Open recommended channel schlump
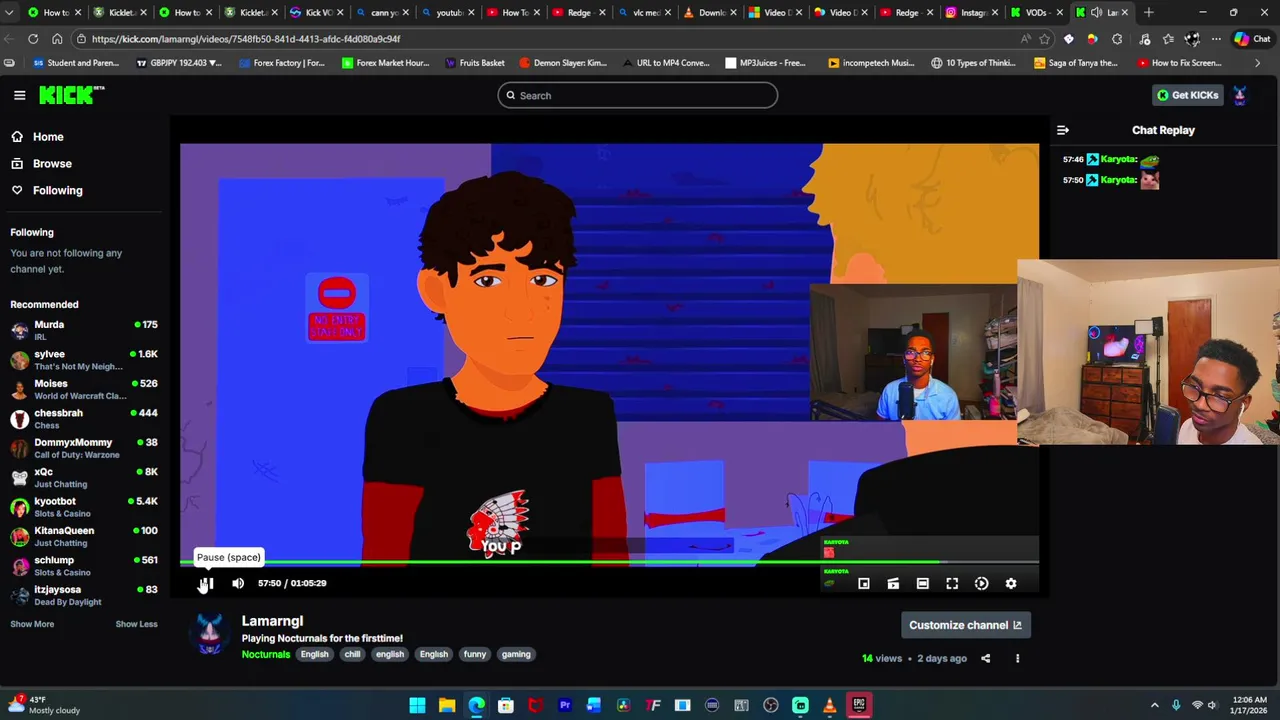Viewport: 1280px width, 720px height. [84, 566]
